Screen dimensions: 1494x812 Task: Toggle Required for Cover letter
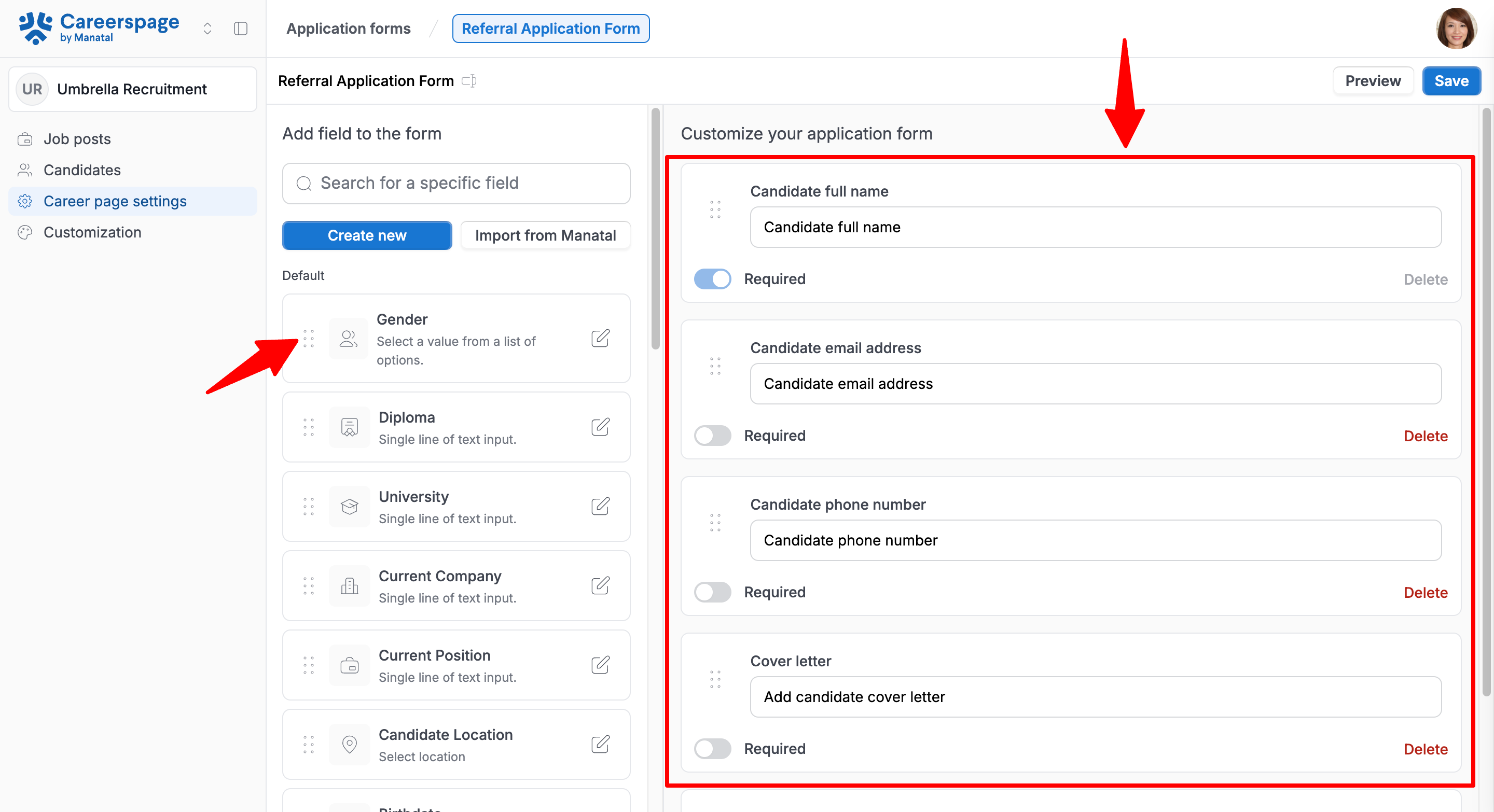(713, 749)
